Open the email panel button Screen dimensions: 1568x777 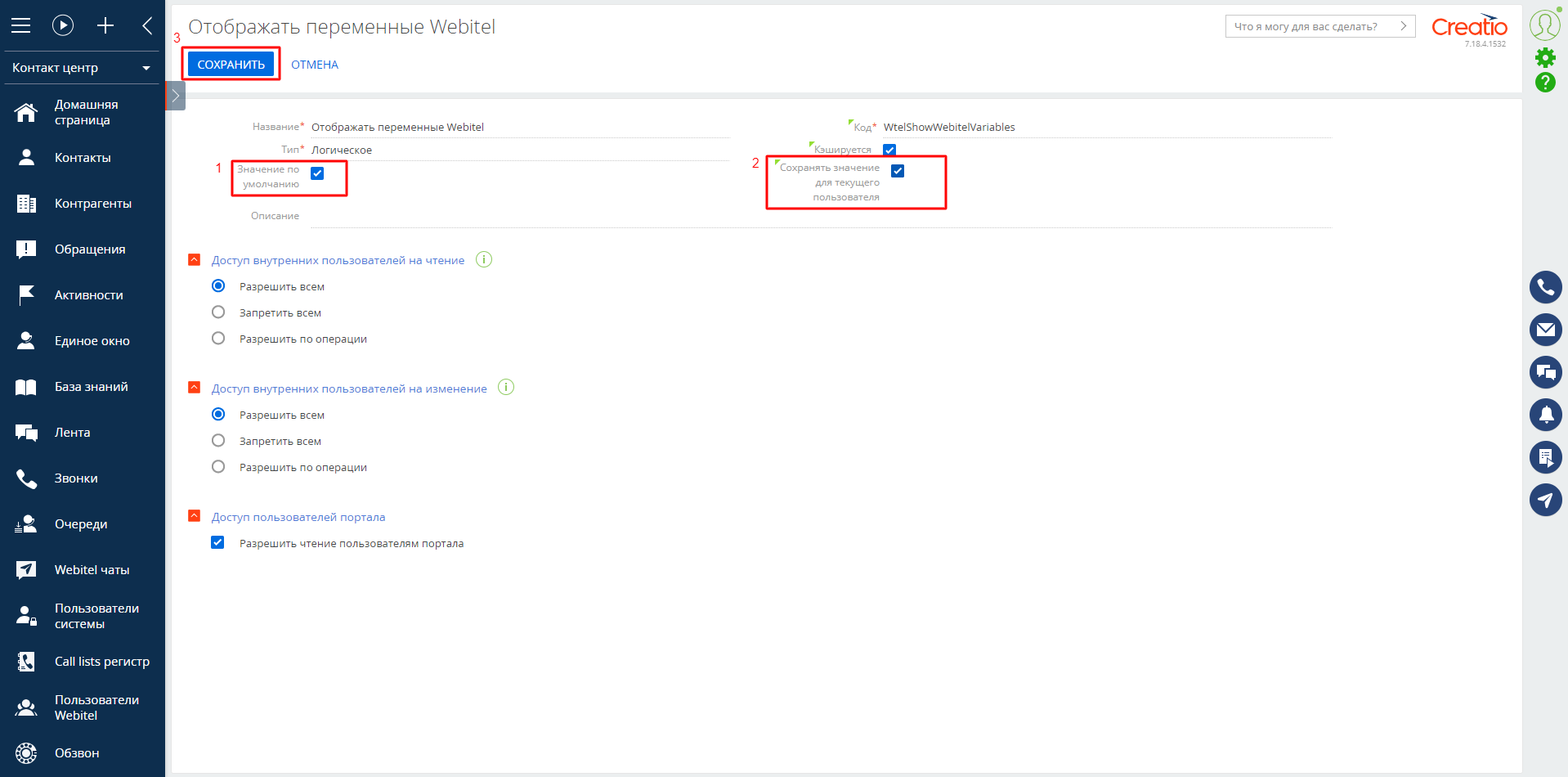(x=1545, y=330)
